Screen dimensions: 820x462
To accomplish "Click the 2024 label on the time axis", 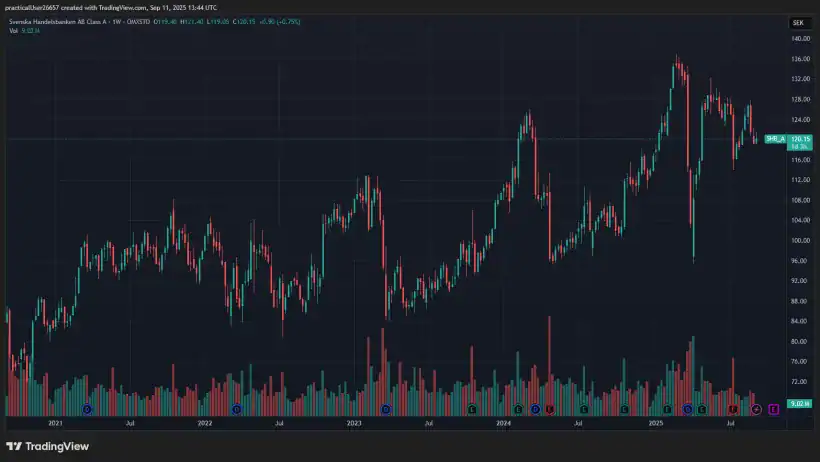I will click(x=504, y=423).
